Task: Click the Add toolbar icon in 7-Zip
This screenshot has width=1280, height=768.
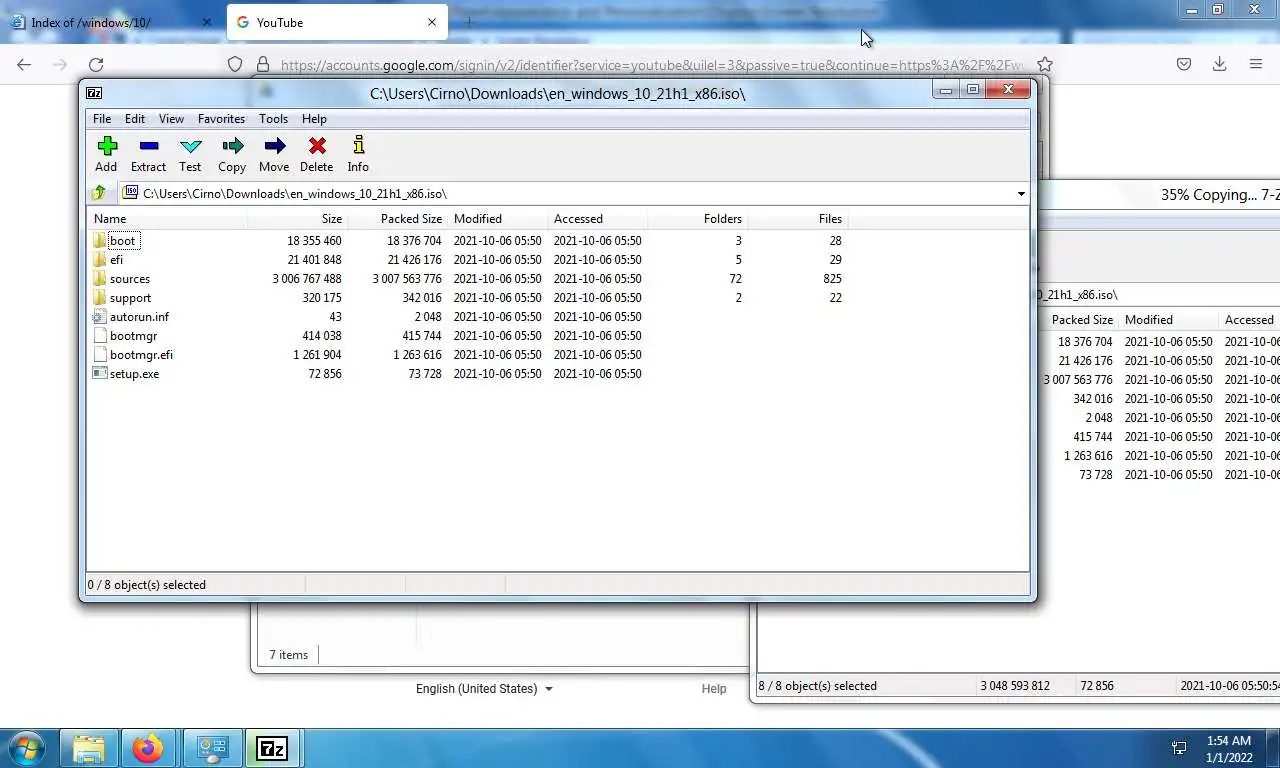Action: [106, 154]
